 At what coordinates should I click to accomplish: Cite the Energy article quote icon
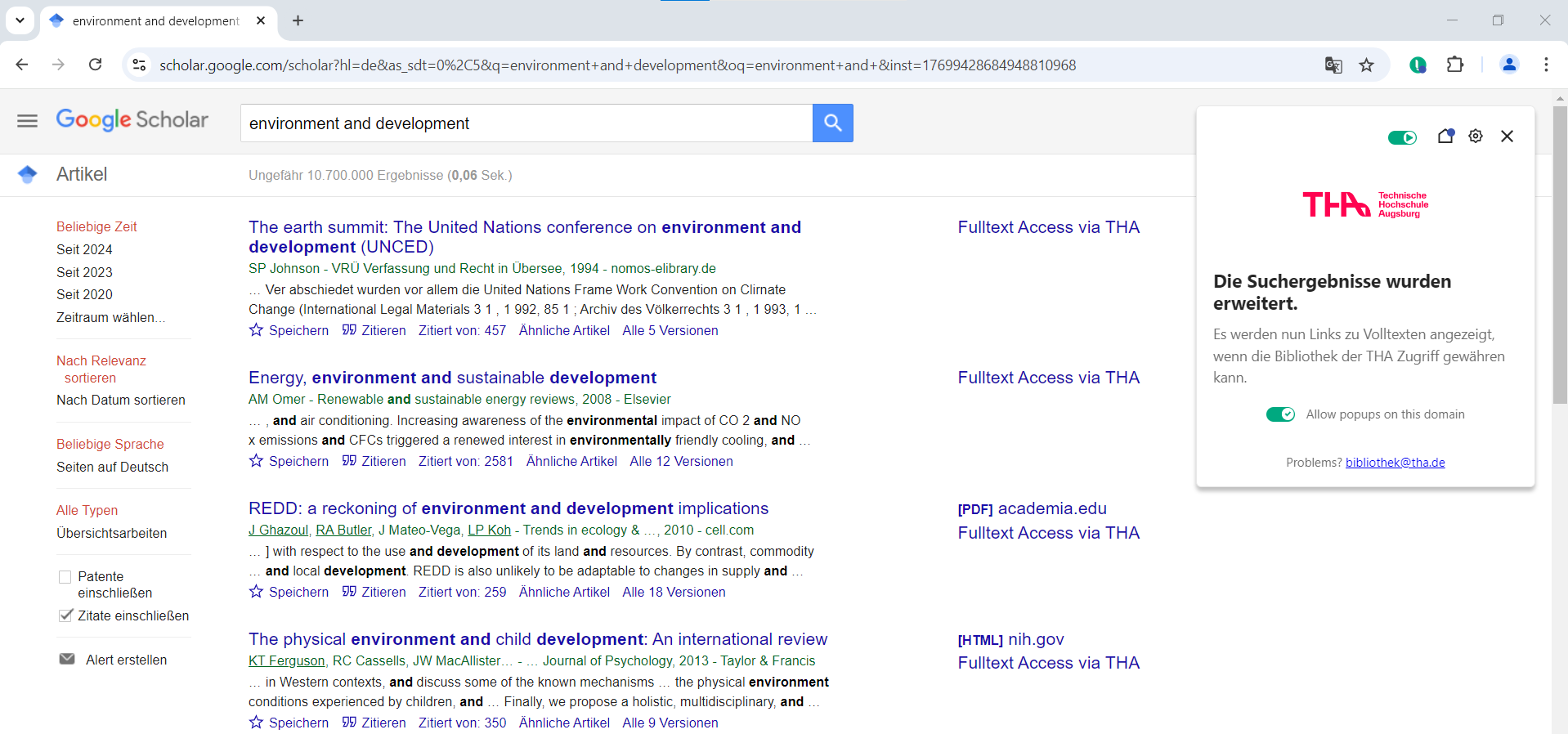(349, 461)
